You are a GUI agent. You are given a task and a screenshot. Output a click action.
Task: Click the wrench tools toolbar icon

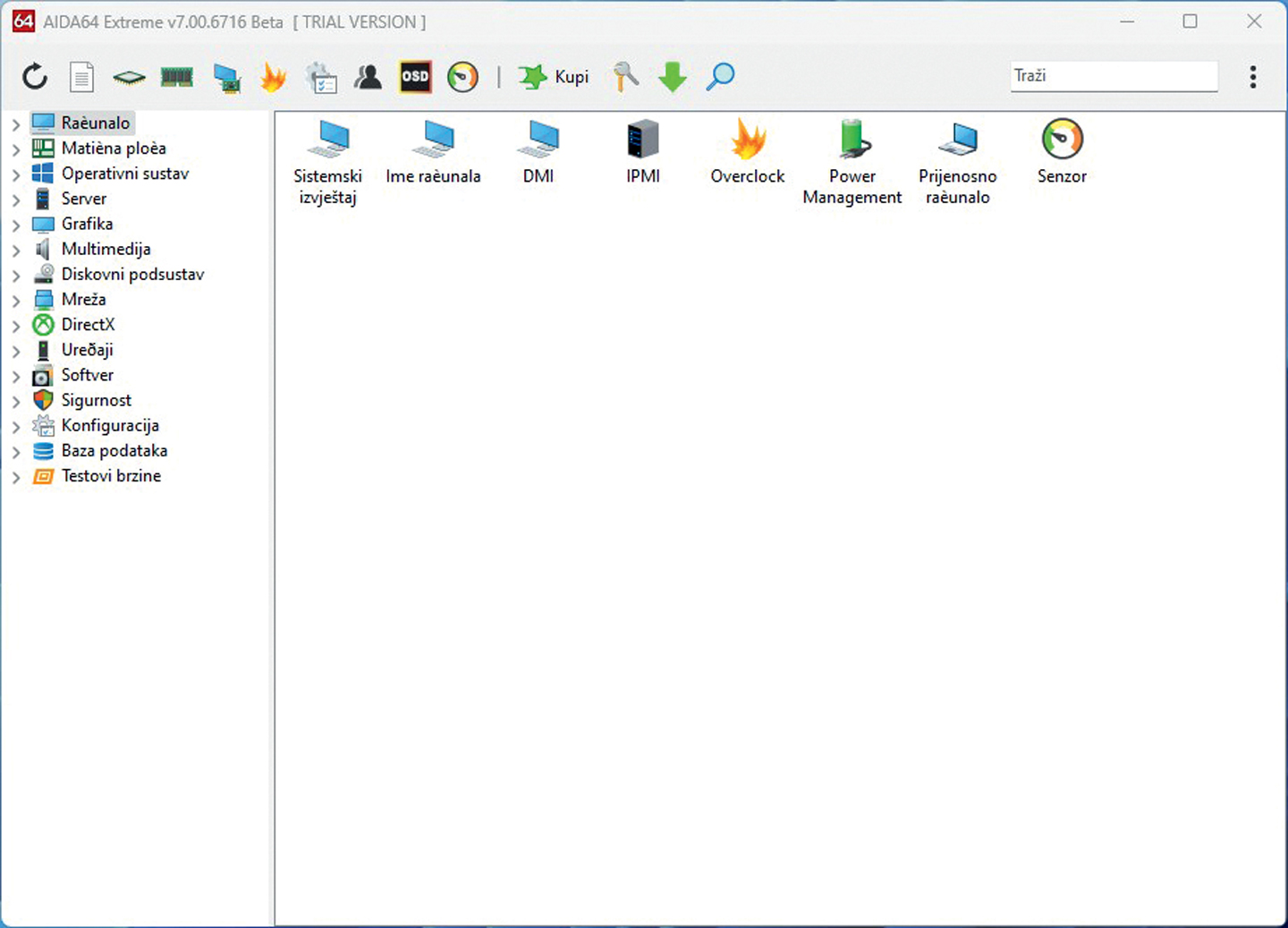(x=625, y=77)
